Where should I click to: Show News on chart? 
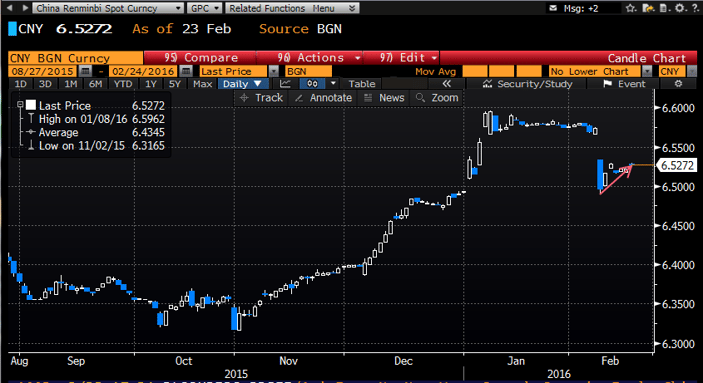[x=384, y=98]
